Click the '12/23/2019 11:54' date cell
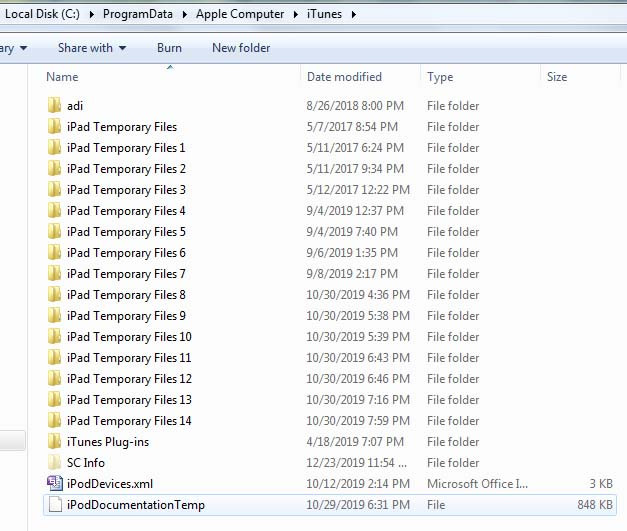Viewport: 627px width, 531px height. [x=357, y=463]
